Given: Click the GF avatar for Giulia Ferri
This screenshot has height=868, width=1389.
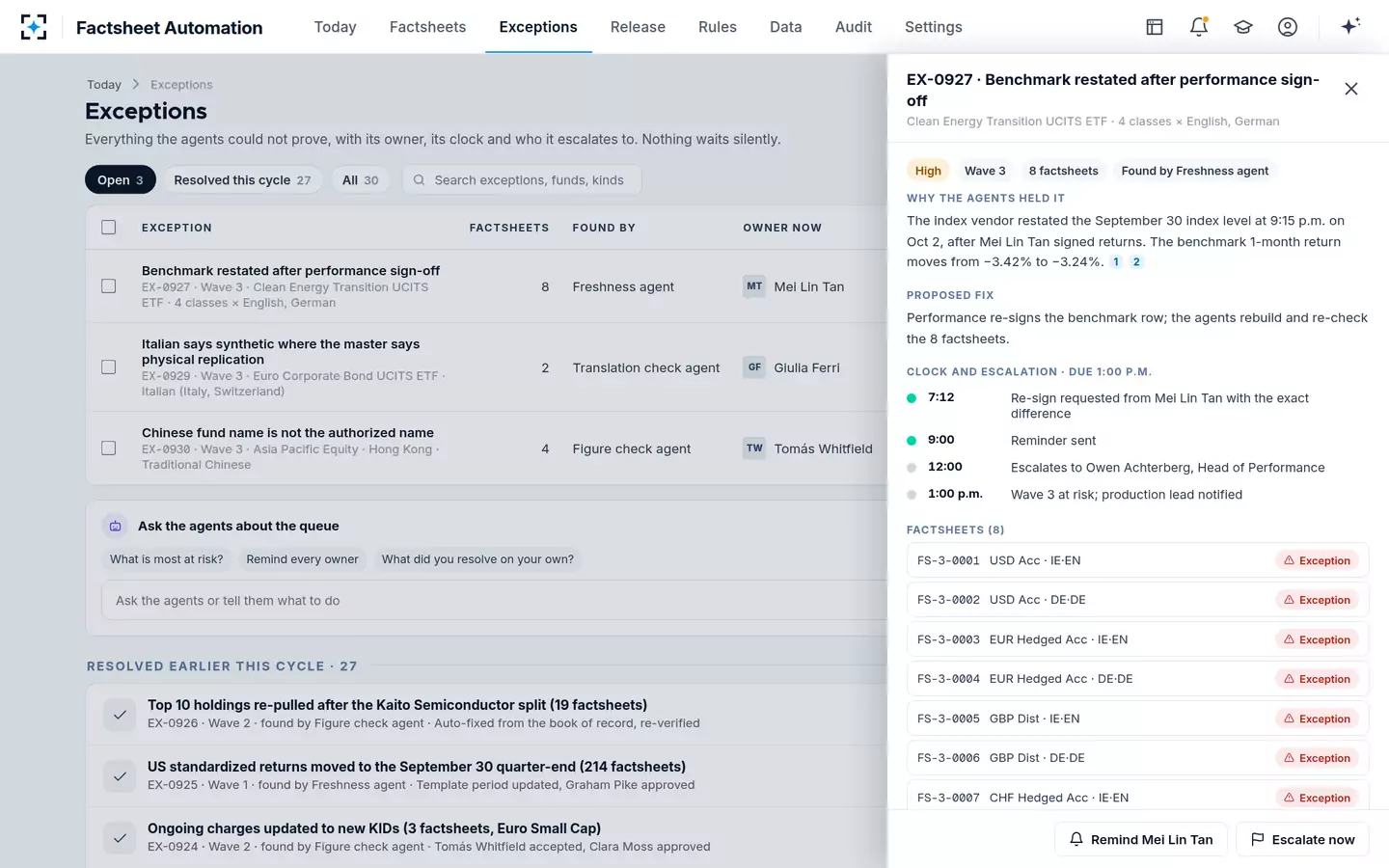Looking at the screenshot, I should 754,367.
